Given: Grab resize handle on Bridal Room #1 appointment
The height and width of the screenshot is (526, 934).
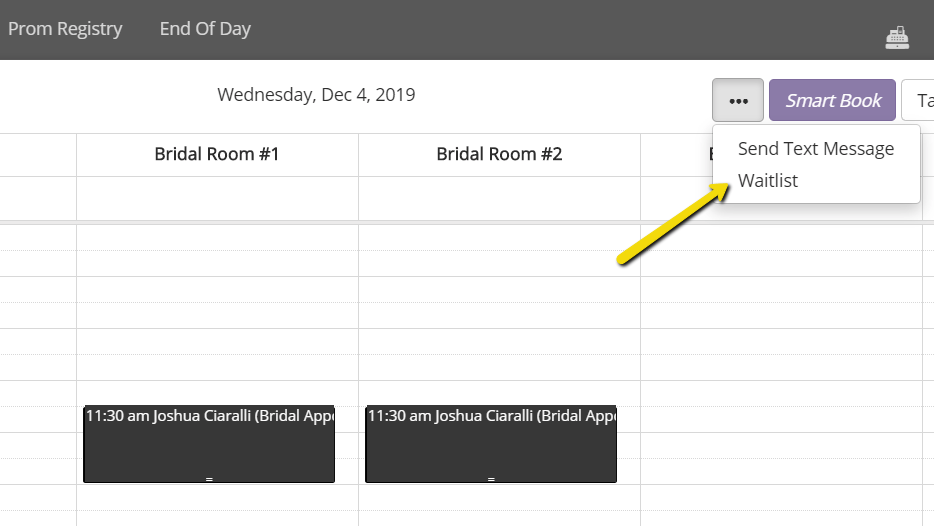Looking at the screenshot, I should (x=209, y=479).
